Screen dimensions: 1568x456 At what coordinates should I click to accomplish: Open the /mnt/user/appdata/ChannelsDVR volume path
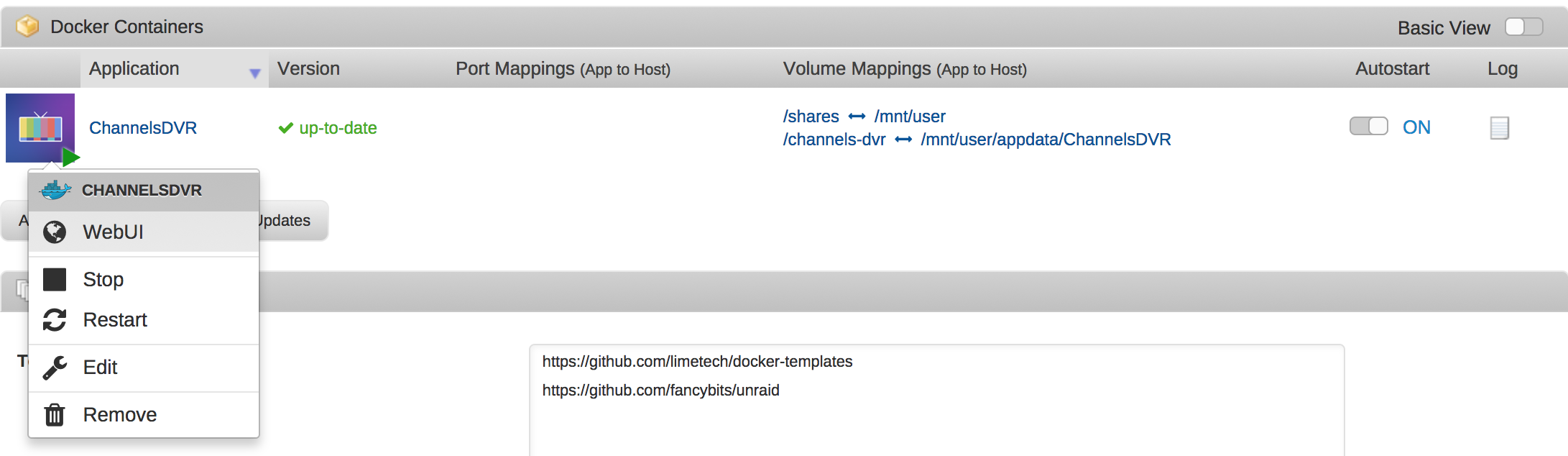(x=1046, y=140)
